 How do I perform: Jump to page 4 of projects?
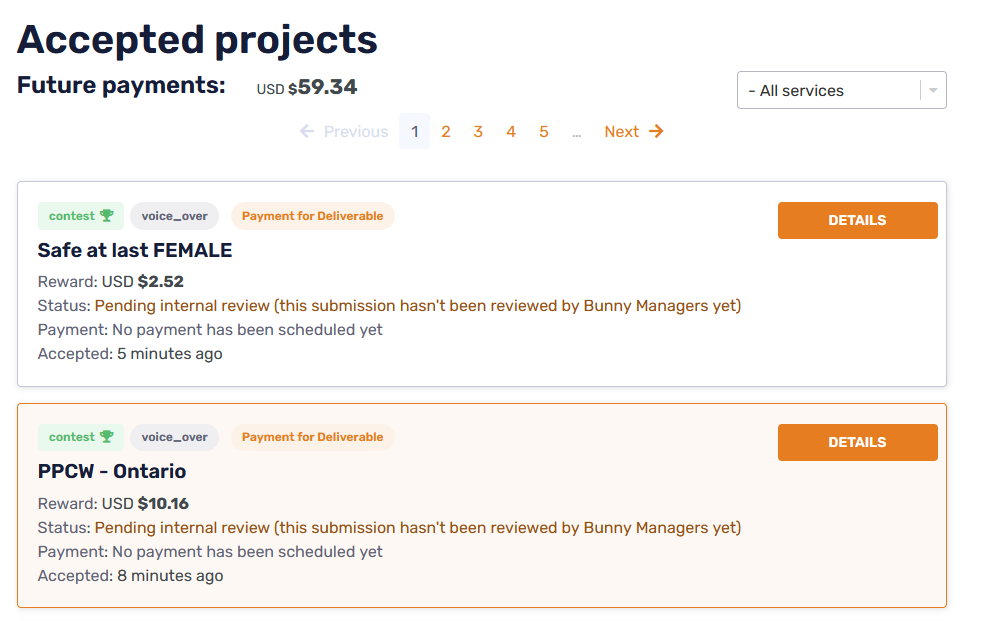pos(511,132)
